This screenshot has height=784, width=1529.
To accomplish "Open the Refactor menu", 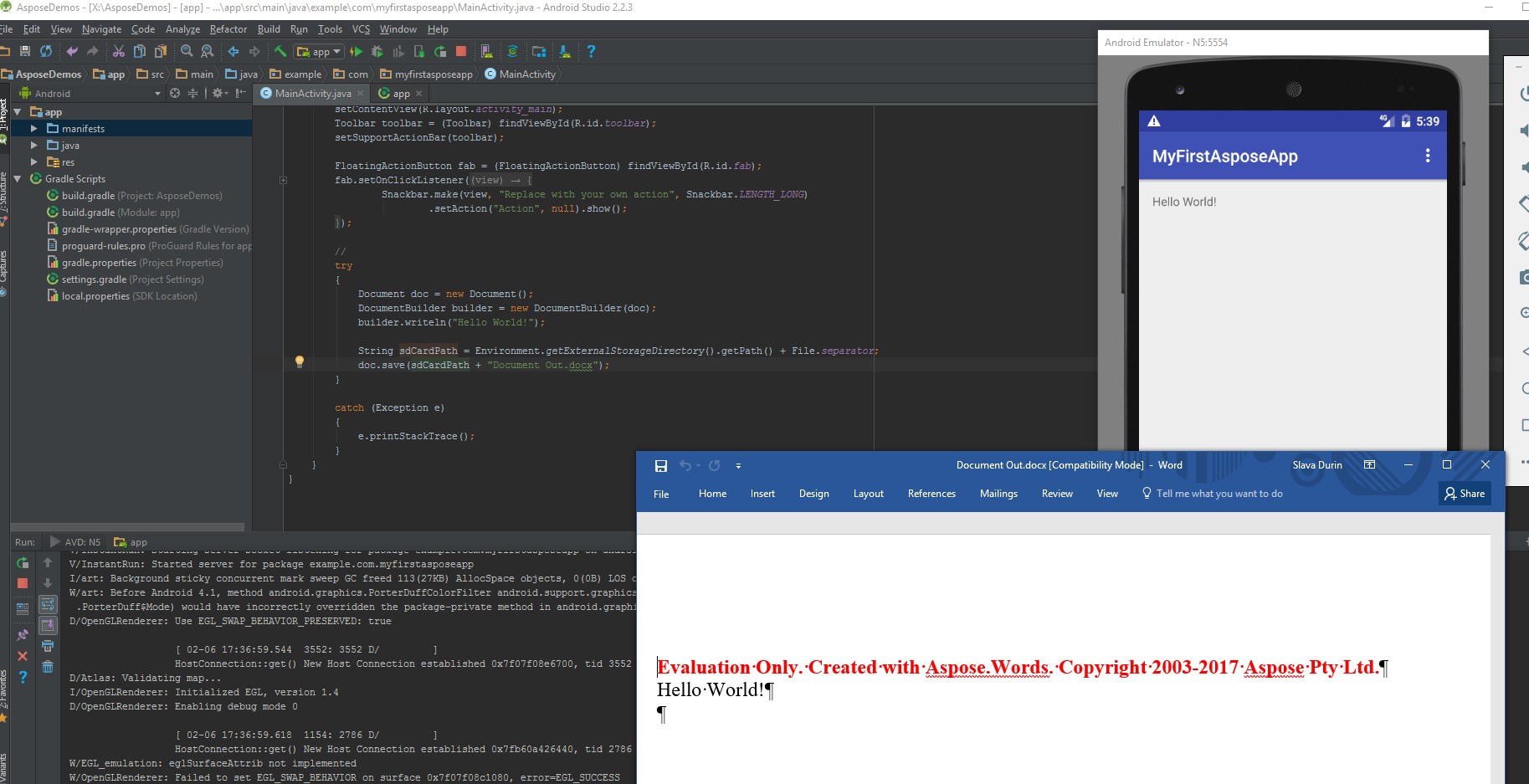I will click(228, 28).
